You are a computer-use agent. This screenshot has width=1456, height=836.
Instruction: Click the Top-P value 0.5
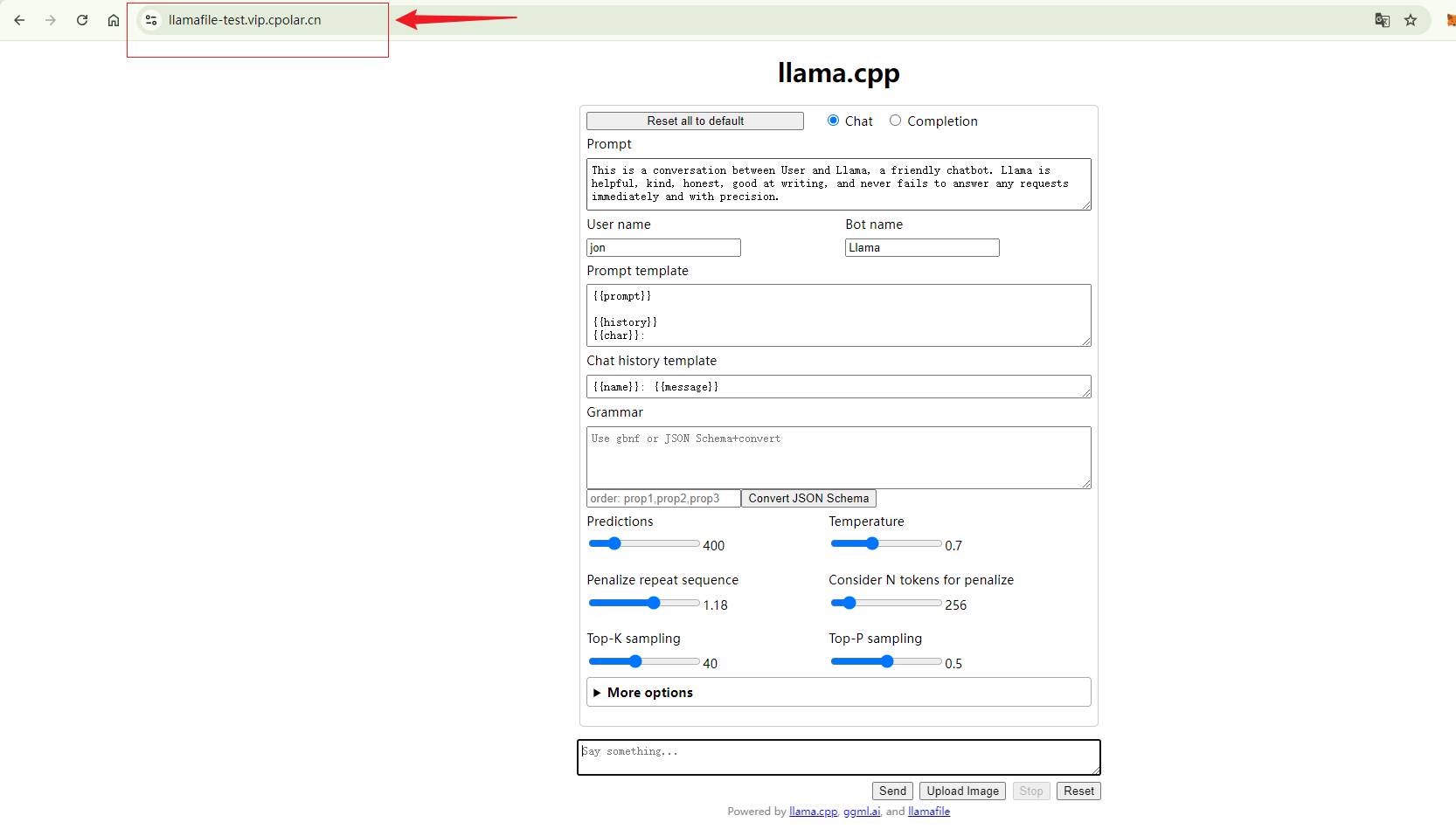click(953, 664)
